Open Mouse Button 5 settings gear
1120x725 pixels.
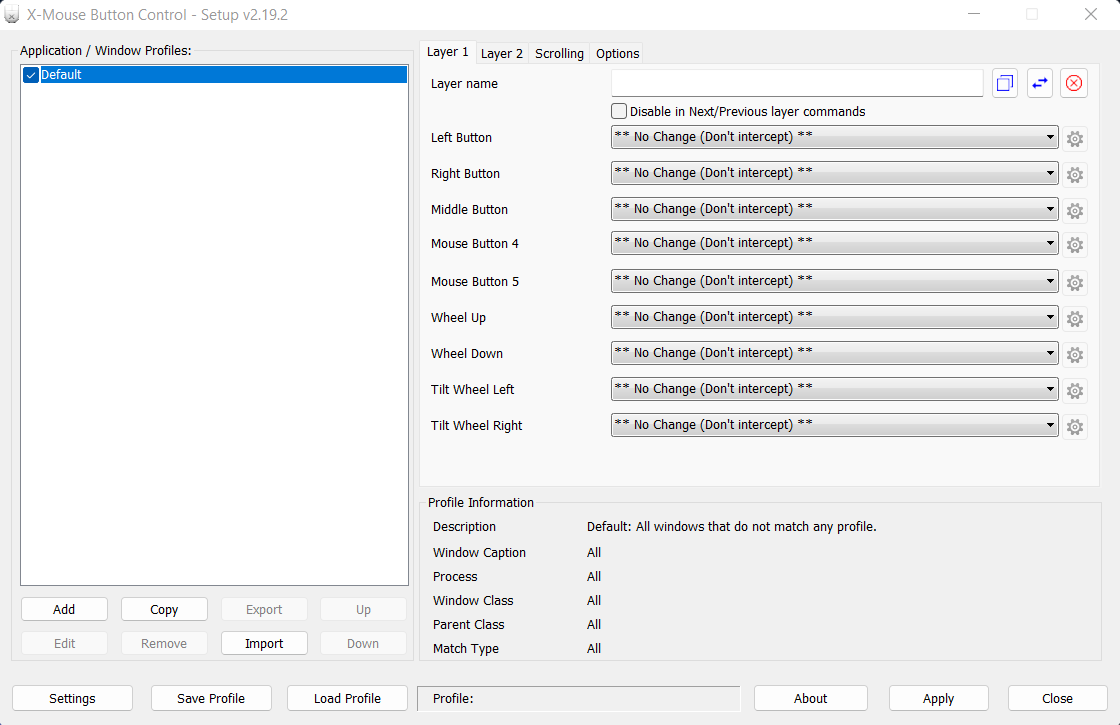[x=1074, y=283]
